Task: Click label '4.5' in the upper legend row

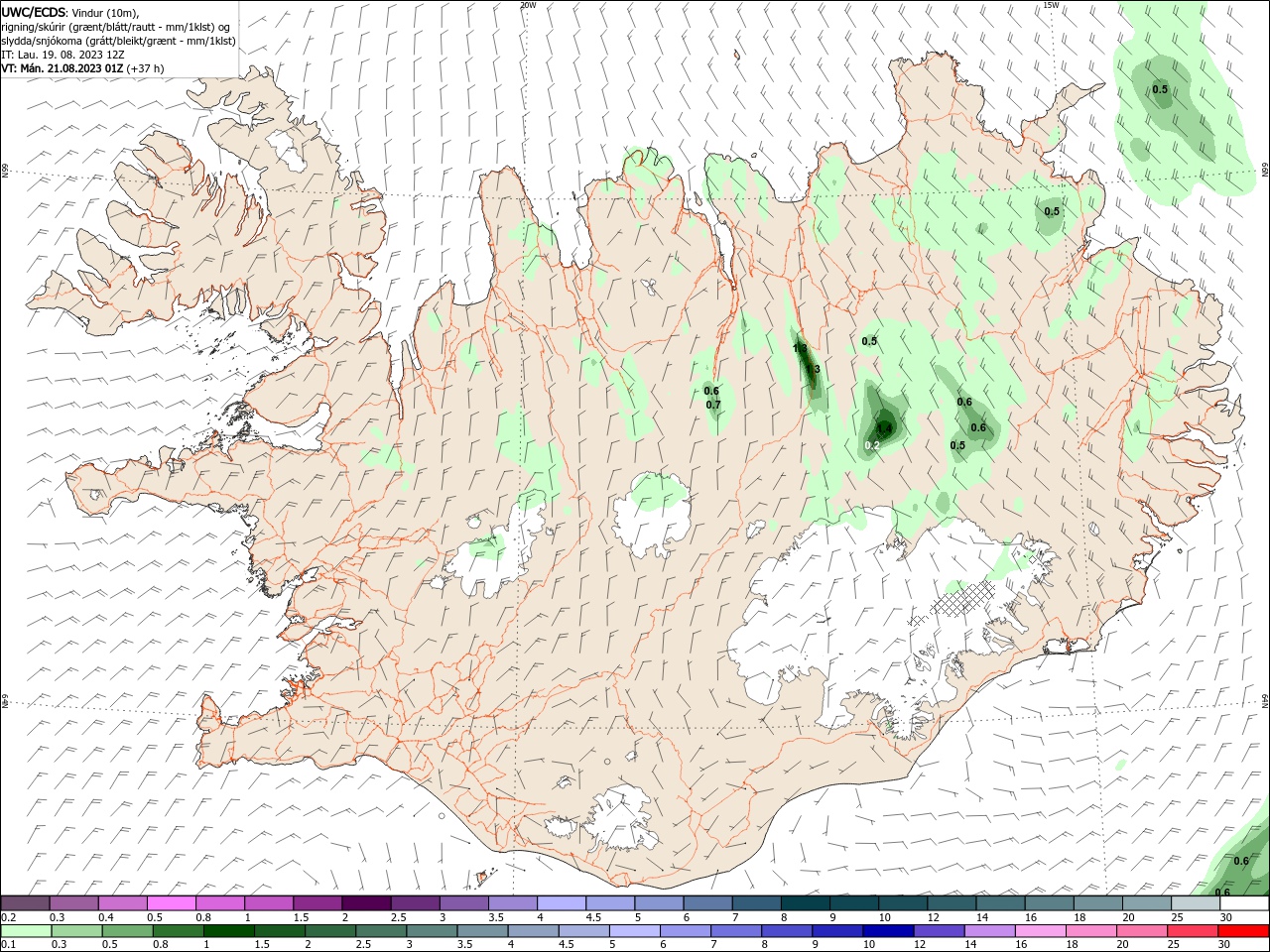Action: click(x=593, y=917)
